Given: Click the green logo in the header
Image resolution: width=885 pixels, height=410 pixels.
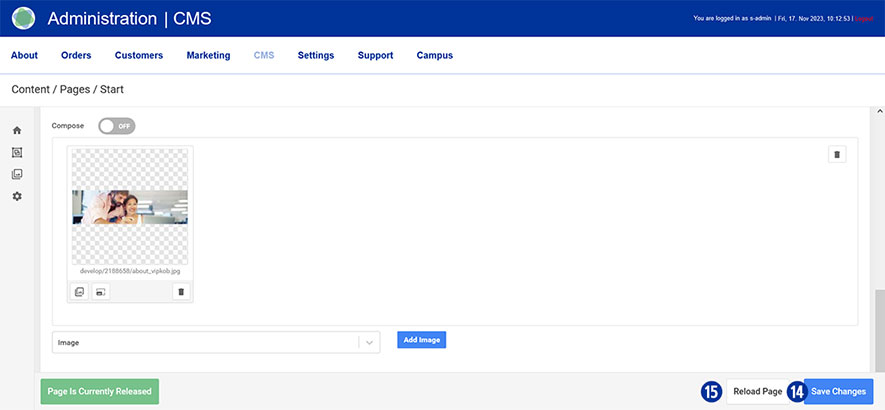Looking at the screenshot, I should 23,18.
